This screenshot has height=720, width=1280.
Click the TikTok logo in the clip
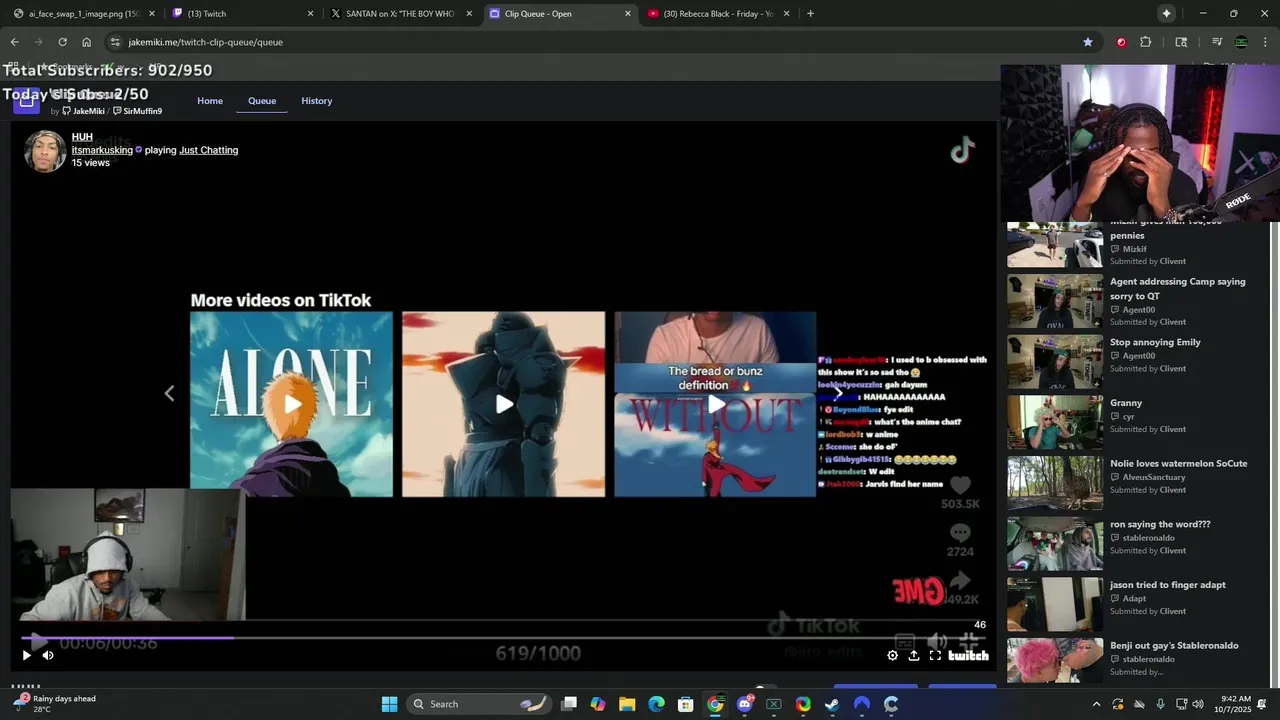(x=962, y=151)
